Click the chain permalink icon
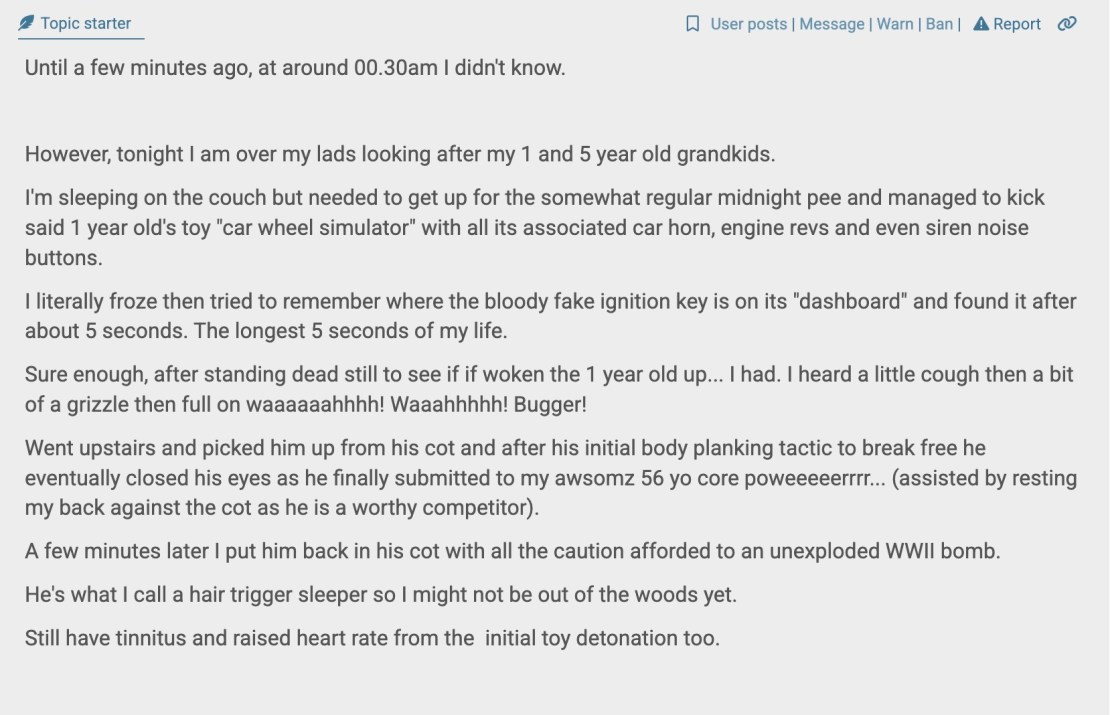This screenshot has width=1110, height=715. [1067, 24]
